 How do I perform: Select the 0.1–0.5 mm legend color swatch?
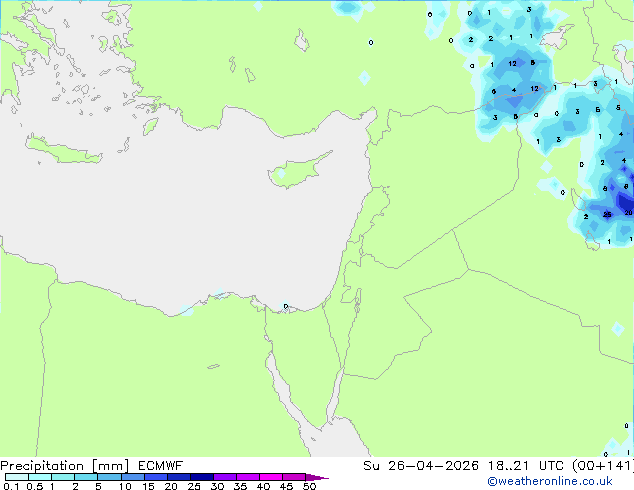pyautogui.click(x=17, y=477)
